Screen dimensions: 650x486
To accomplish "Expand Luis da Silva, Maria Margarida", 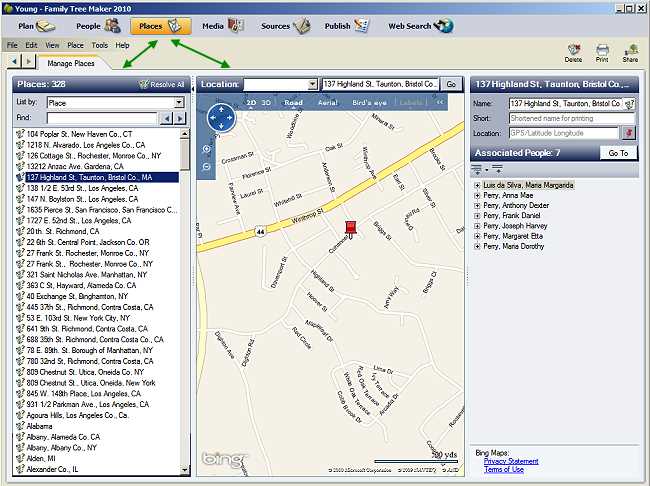I will pos(477,185).
